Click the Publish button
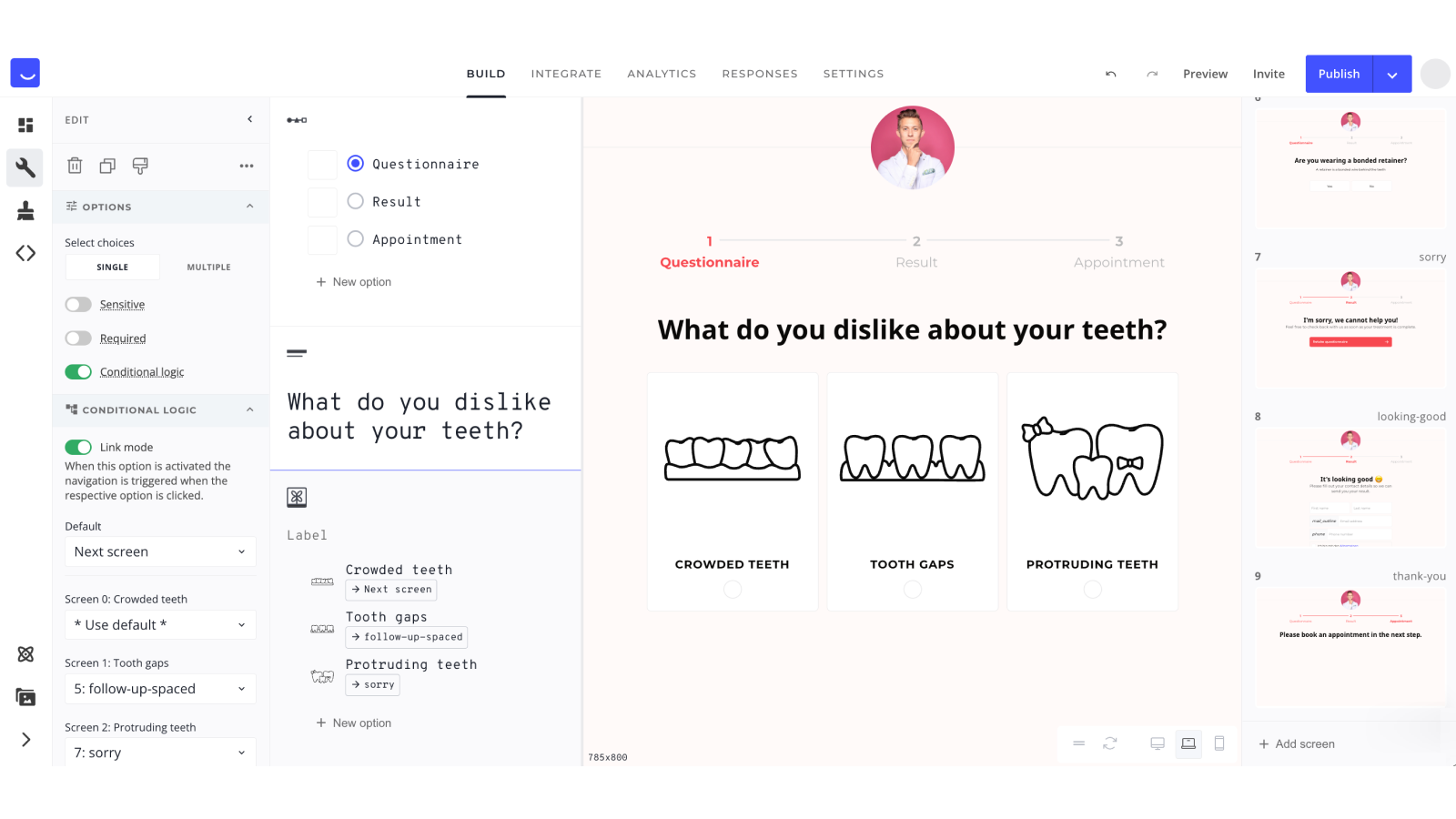Screen dimensions: 1456x819 pyautogui.click(x=1339, y=74)
